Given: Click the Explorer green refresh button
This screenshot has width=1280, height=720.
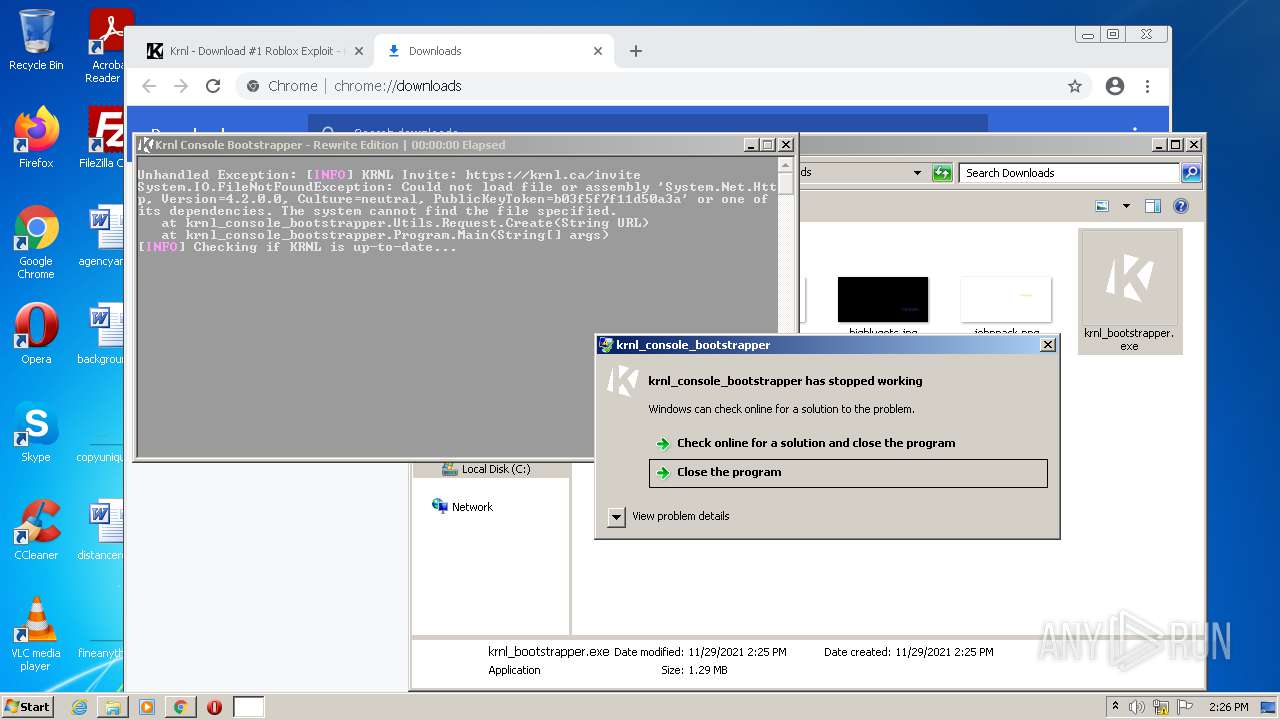Looking at the screenshot, I should point(942,173).
